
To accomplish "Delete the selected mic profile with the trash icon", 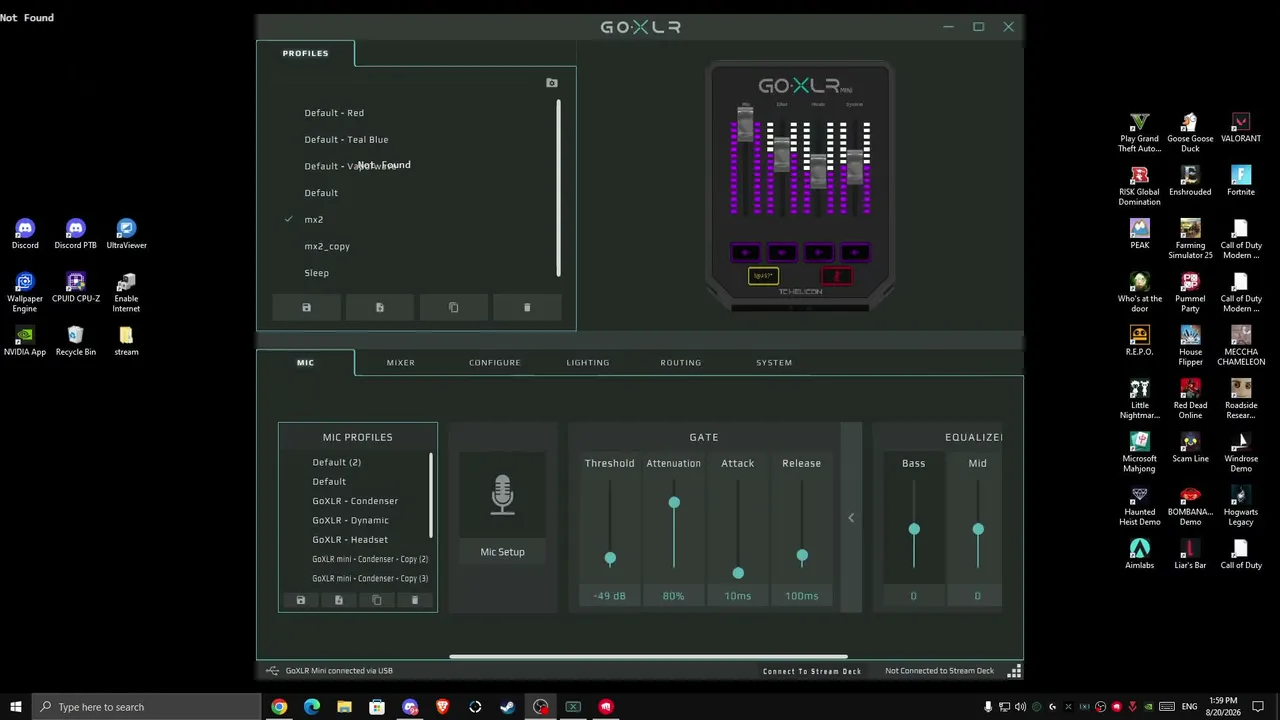I will (415, 600).
